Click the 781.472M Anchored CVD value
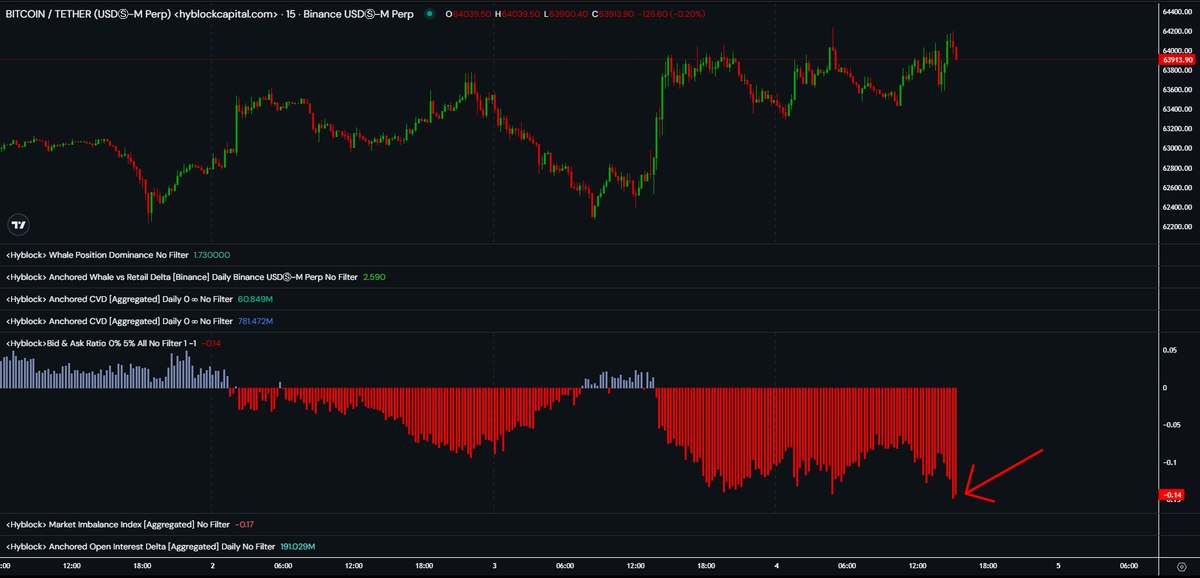This screenshot has height=578, width=1200. tap(256, 321)
